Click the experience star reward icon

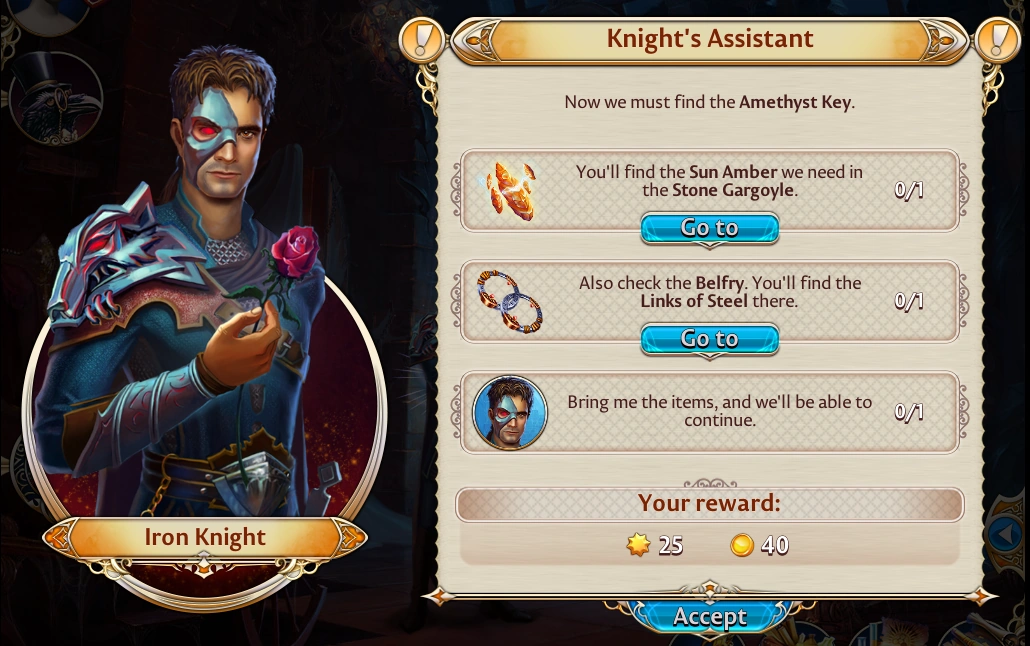click(638, 545)
